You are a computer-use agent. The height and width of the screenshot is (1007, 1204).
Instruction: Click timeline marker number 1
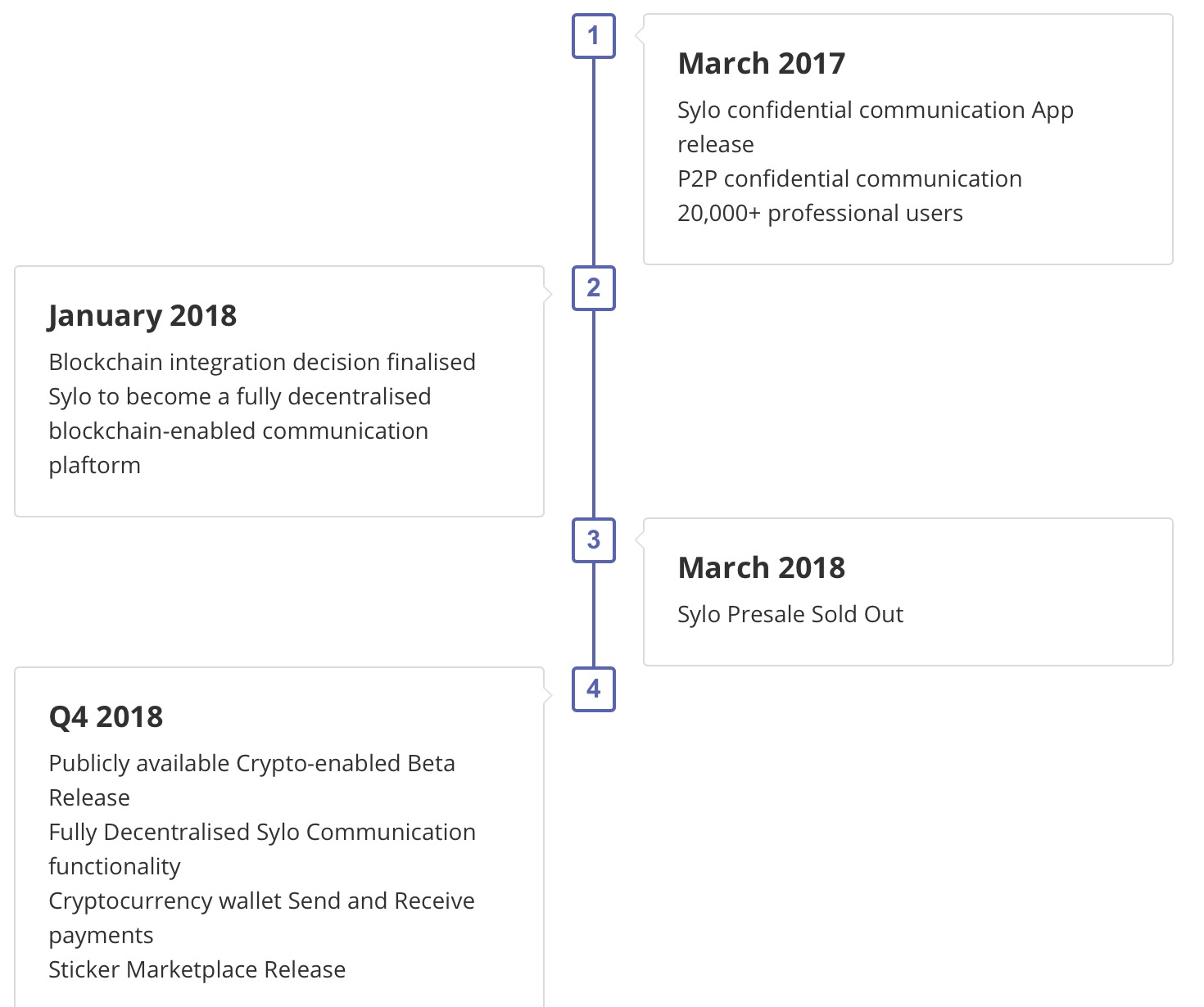[593, 36]
